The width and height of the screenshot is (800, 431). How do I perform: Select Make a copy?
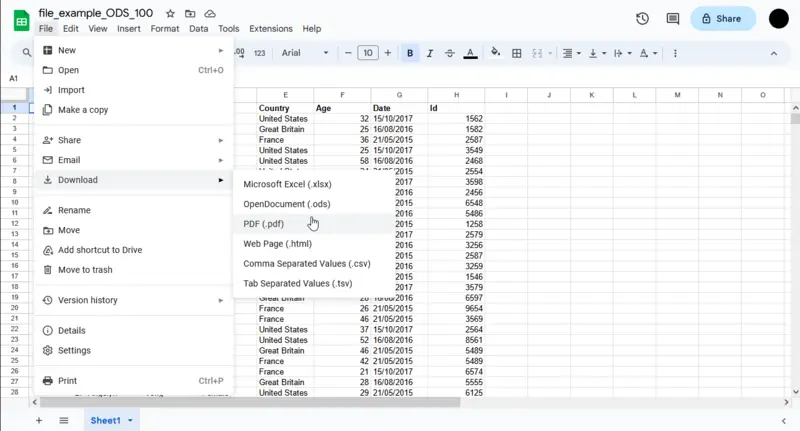pos(134,110)
